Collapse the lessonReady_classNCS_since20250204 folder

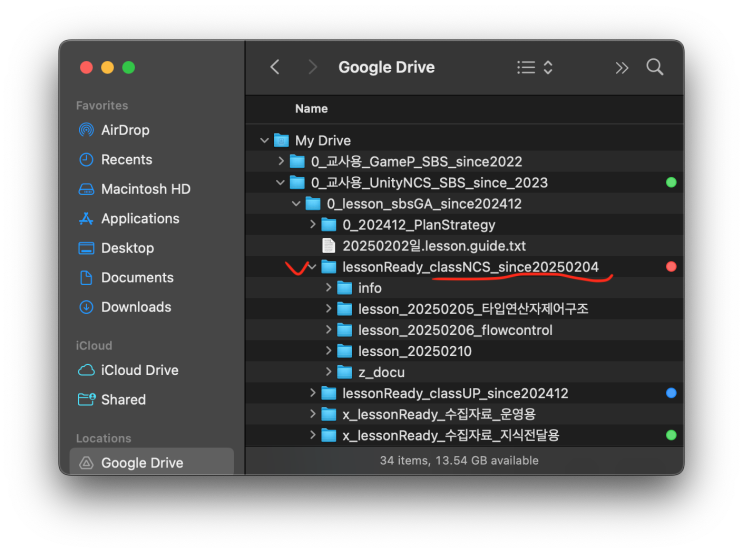[x=312, y=267]
